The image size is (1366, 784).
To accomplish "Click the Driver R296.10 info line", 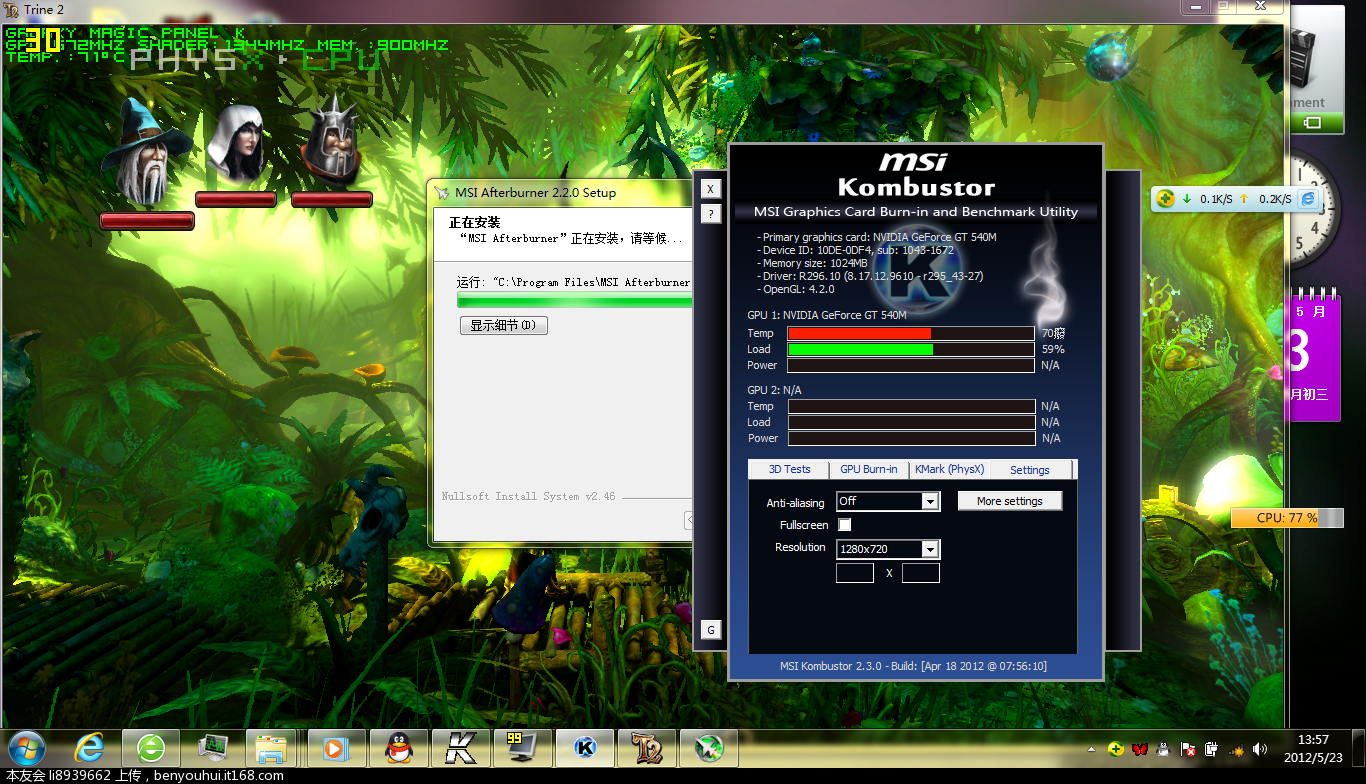I will click(x=870, y=276).
